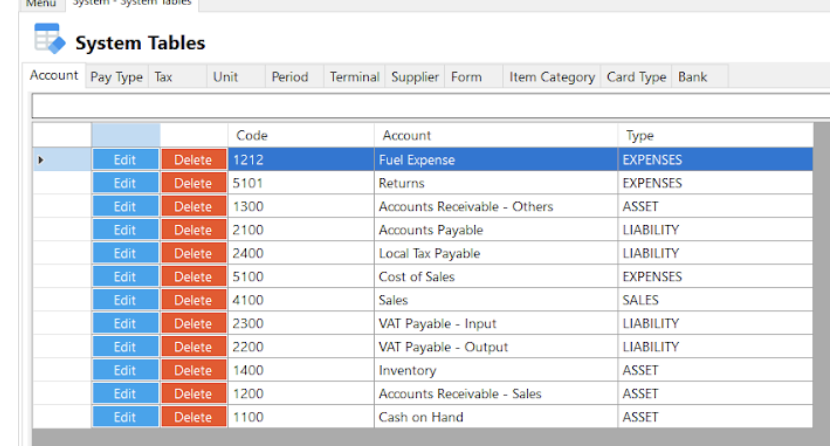830x446 pixels.
Task: Edit Accounts Receivable - Others row
Action: click(125, 206)
